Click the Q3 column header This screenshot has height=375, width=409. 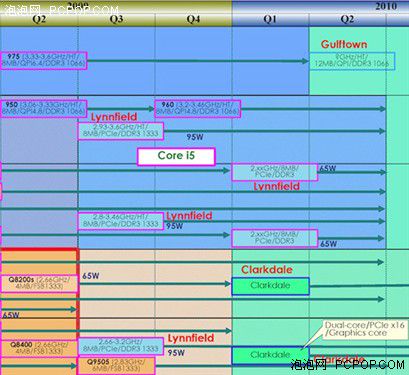click(x=116, y=19)
